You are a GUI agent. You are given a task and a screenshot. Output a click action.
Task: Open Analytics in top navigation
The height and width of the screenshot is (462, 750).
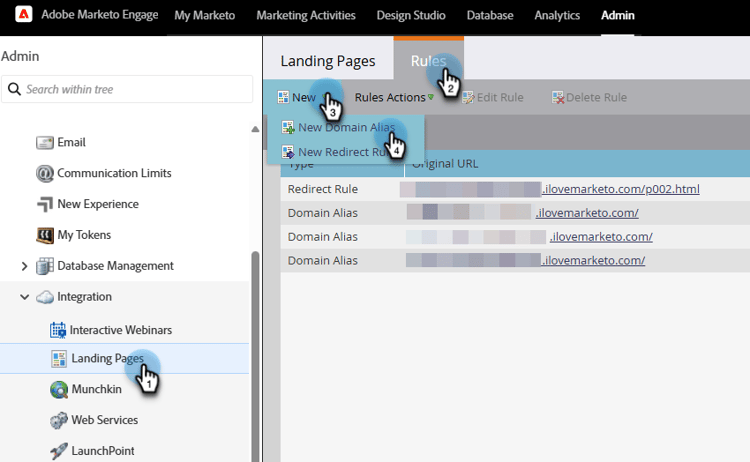click(557, 15)
